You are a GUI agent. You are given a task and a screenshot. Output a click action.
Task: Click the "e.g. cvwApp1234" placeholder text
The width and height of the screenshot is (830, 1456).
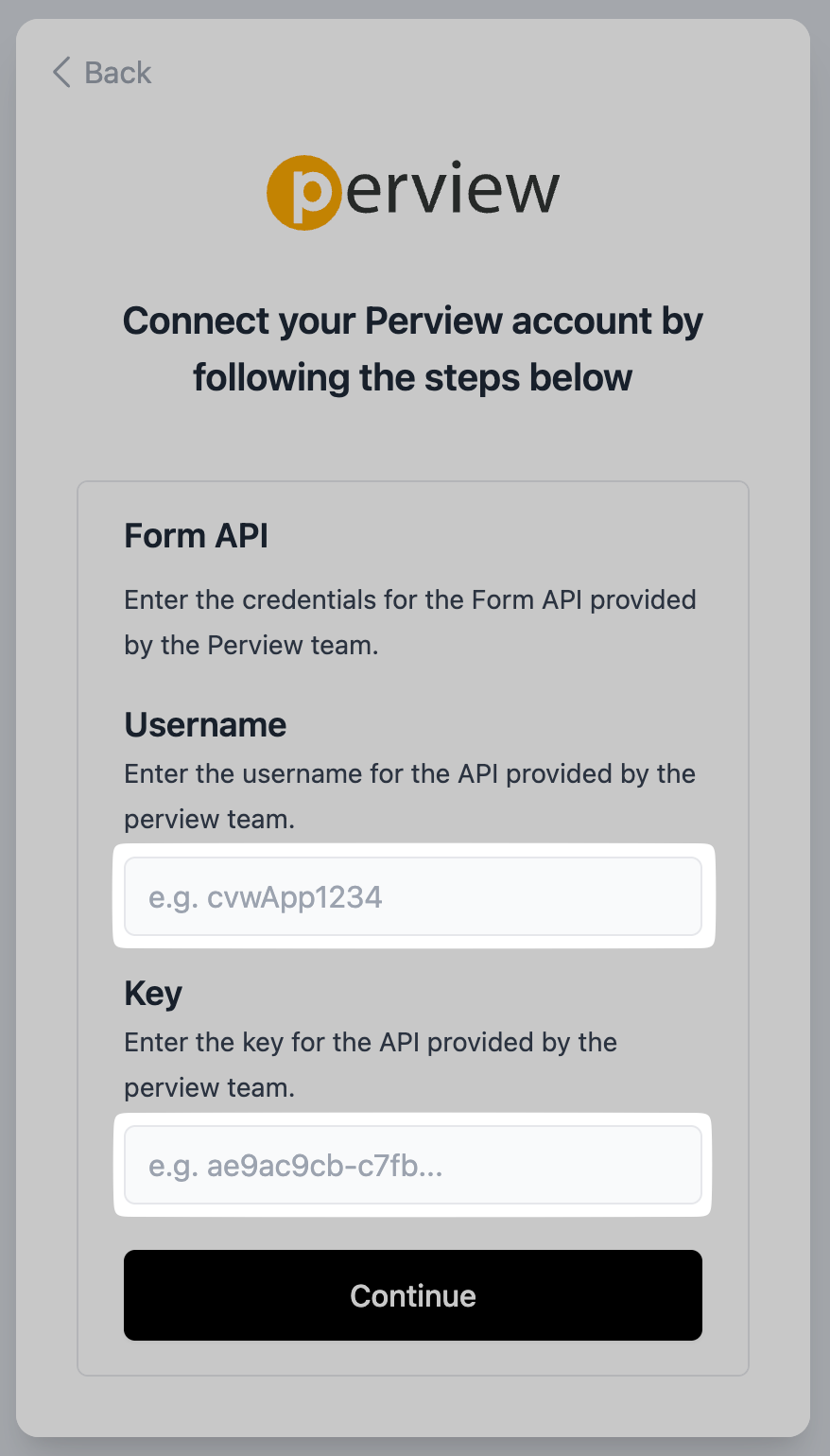point(266,897)
